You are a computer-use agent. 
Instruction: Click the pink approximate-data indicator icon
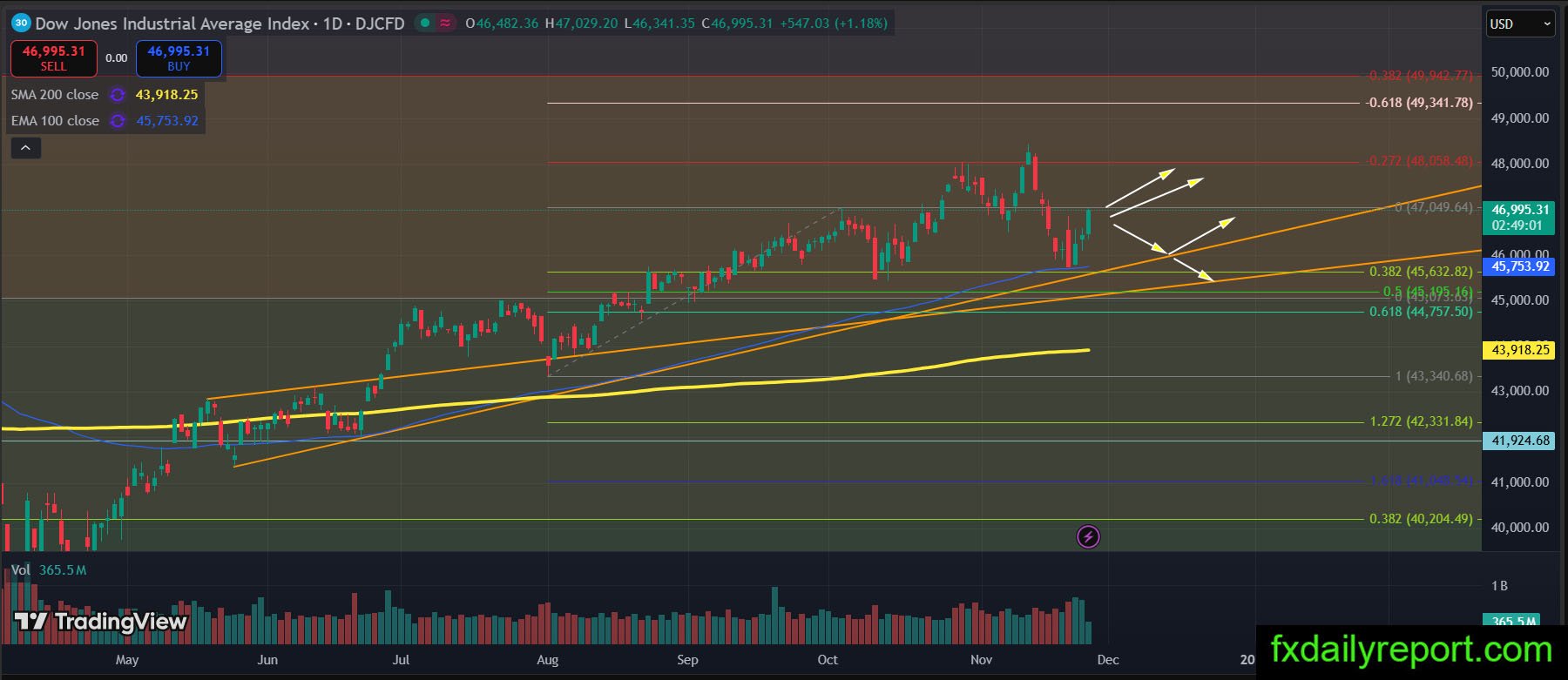coord(446,24)
